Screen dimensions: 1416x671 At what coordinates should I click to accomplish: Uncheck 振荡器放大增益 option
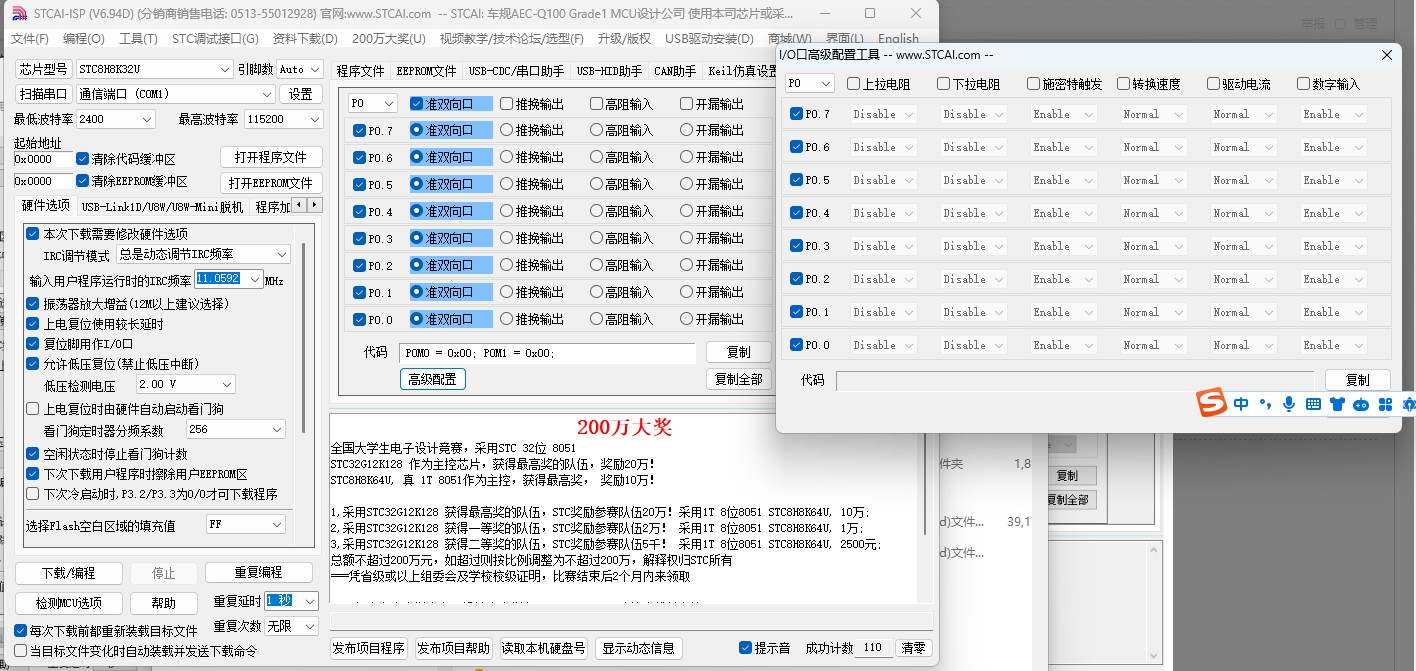pyautogui.click(x=32, y=303)
